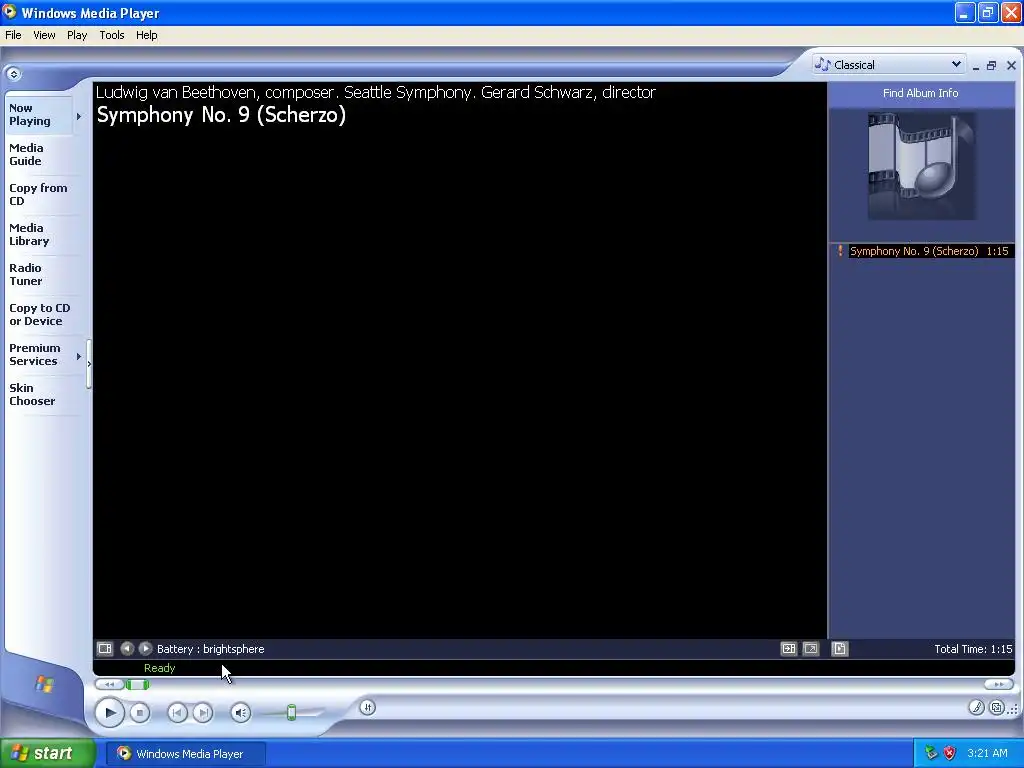Click the warning icon beside playlist track

840,251
